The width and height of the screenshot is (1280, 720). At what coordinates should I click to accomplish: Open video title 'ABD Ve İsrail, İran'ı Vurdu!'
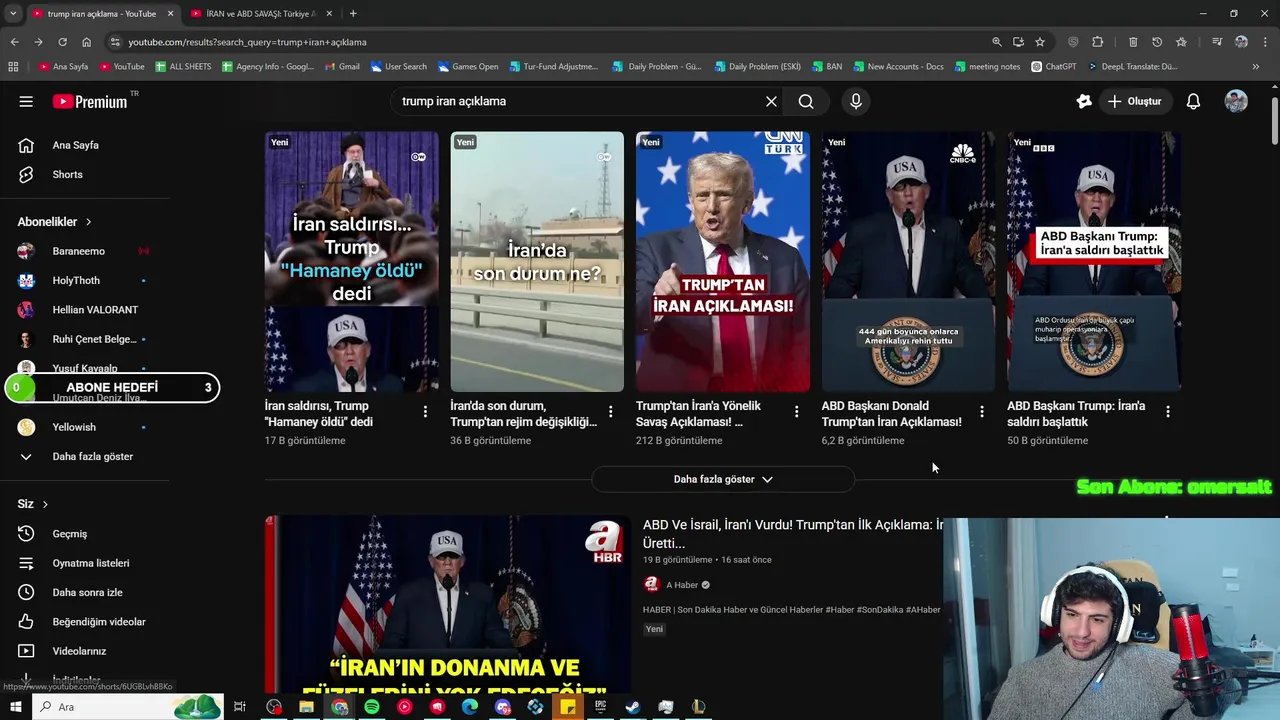(x=792, y=534)
